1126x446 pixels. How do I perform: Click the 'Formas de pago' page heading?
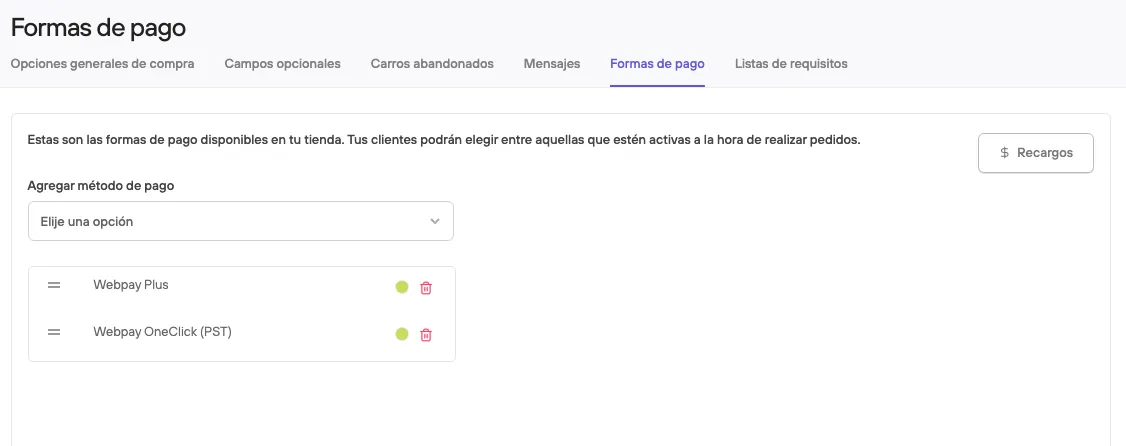(x=98, y=28)
